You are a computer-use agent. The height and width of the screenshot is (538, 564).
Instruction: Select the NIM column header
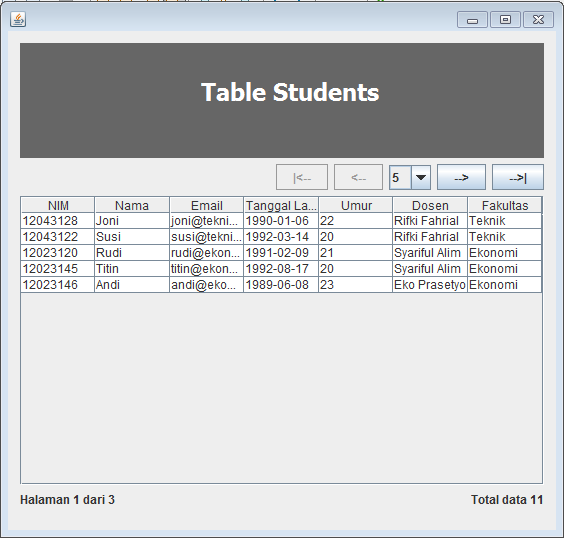point(58,205)
